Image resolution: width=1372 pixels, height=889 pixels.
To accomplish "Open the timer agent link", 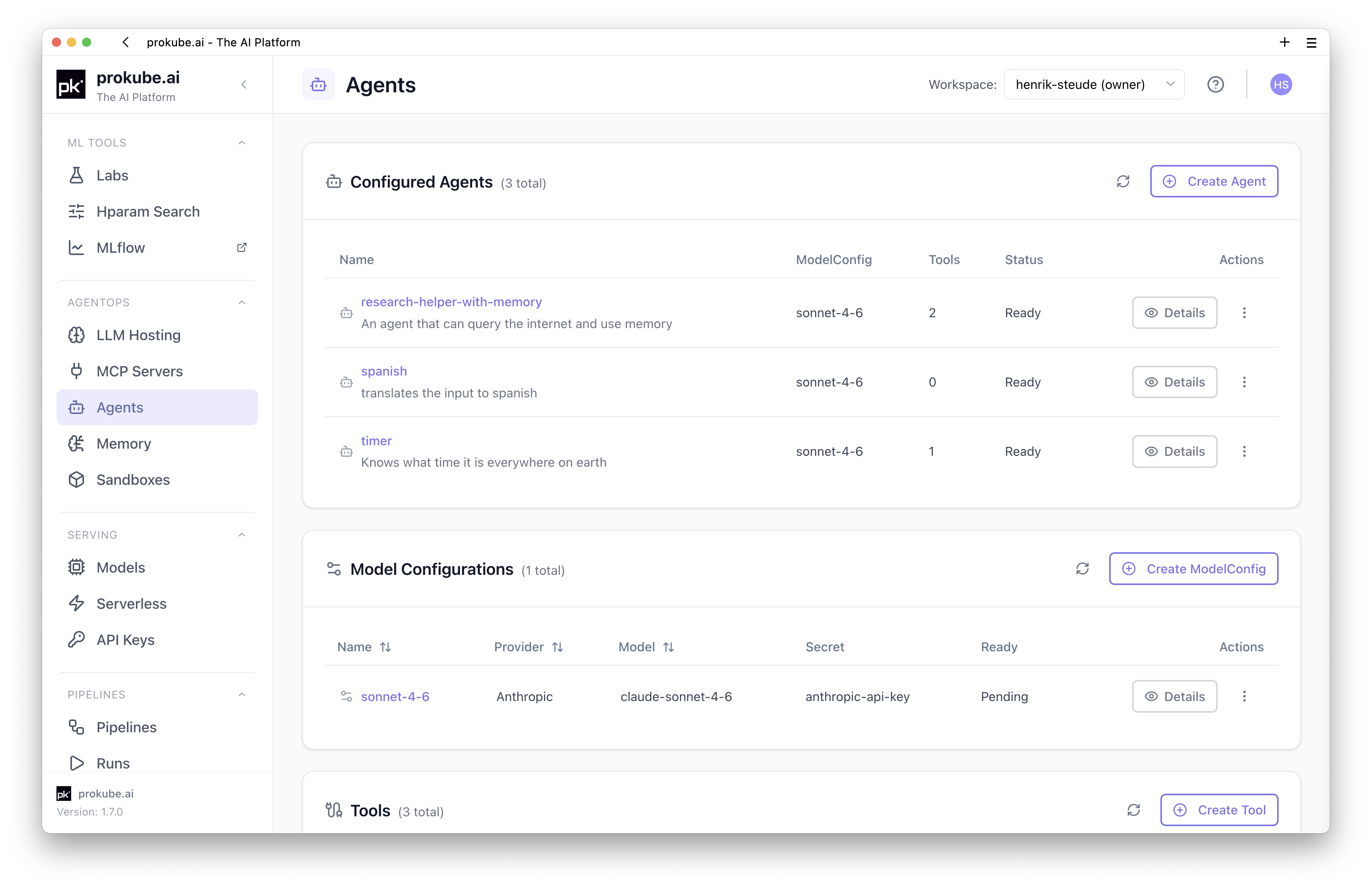I will point(377,441).
